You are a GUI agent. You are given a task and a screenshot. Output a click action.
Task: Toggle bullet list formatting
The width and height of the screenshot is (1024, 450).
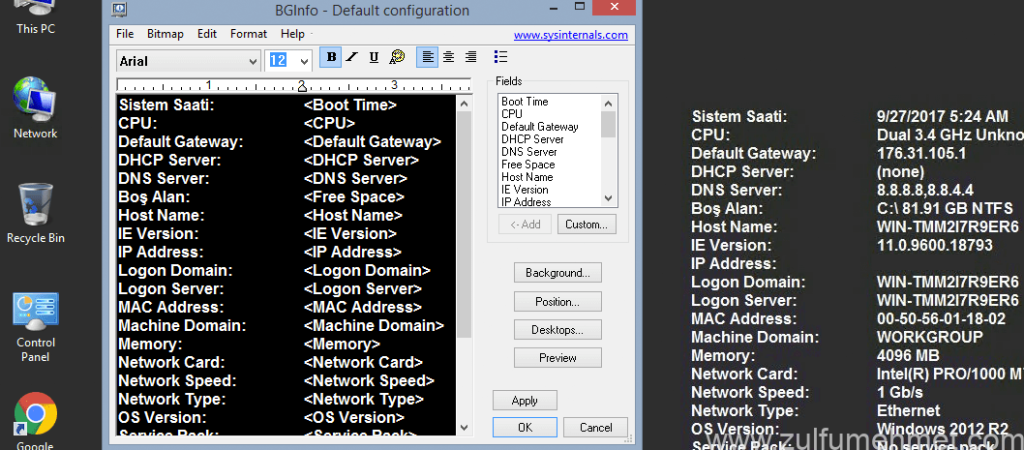pyautogui.click(x=502, y=58)
